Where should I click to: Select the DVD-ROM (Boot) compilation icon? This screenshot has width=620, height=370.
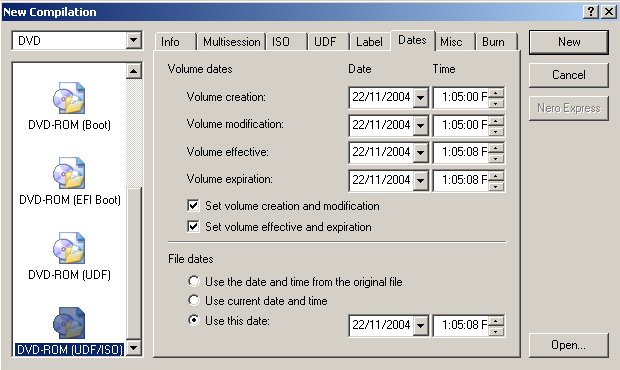[69, 98]
